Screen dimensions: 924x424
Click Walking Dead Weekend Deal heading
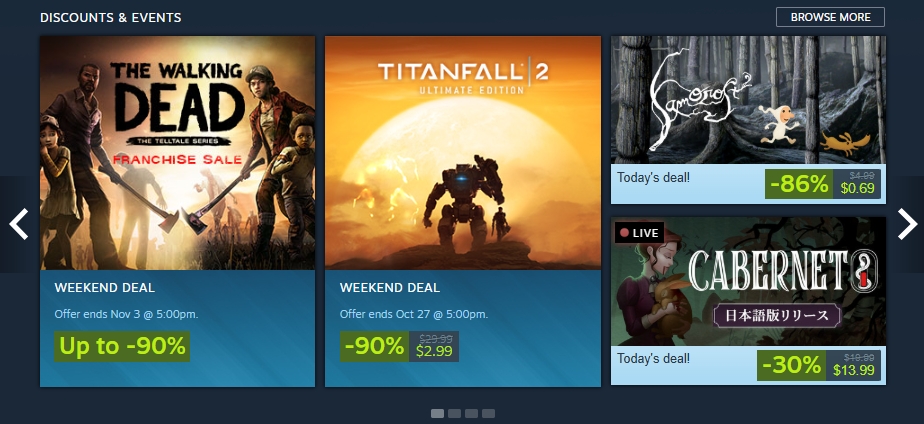tap(104, 288)
